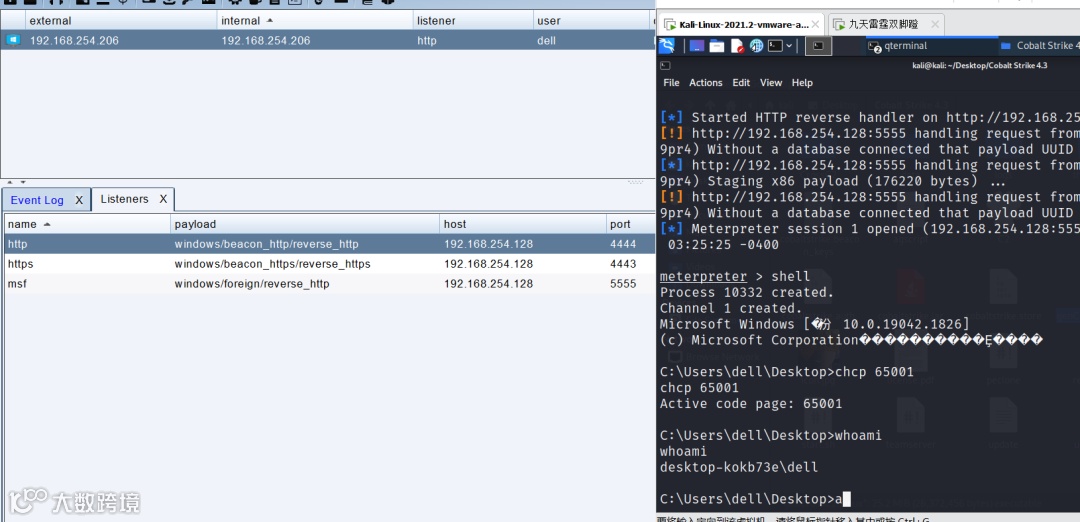The width and height of the screenshot is (1080, 522).
Task: Click payload windows/beacon_http/reverse_http
Action: [x=267, y=244]
